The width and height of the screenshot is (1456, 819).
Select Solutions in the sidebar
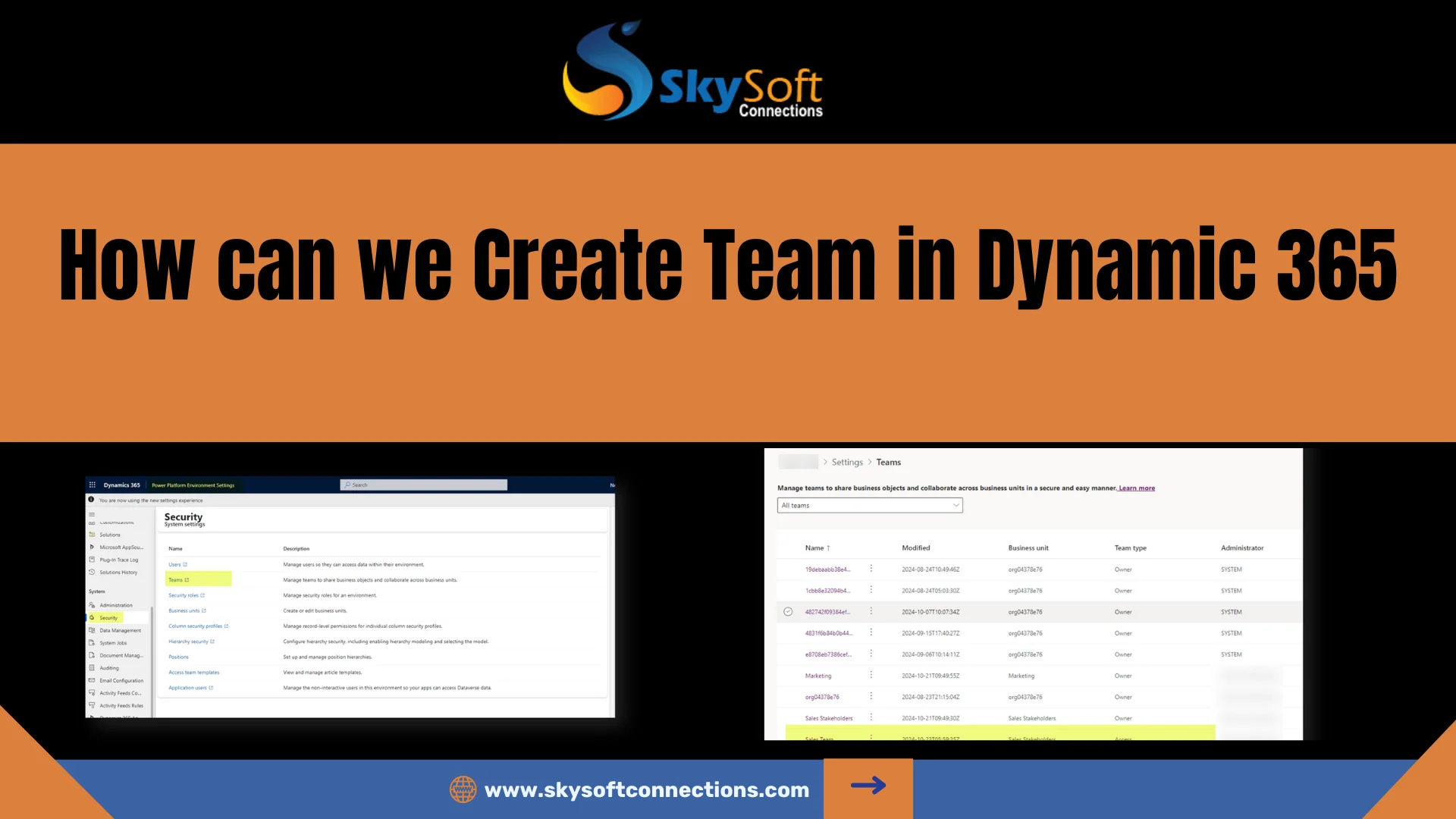[110, 535]
